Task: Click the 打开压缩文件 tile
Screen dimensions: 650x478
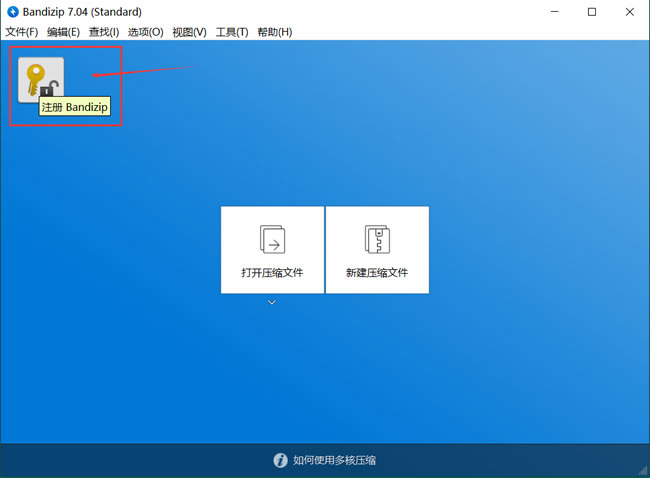Action: [272, 250]
